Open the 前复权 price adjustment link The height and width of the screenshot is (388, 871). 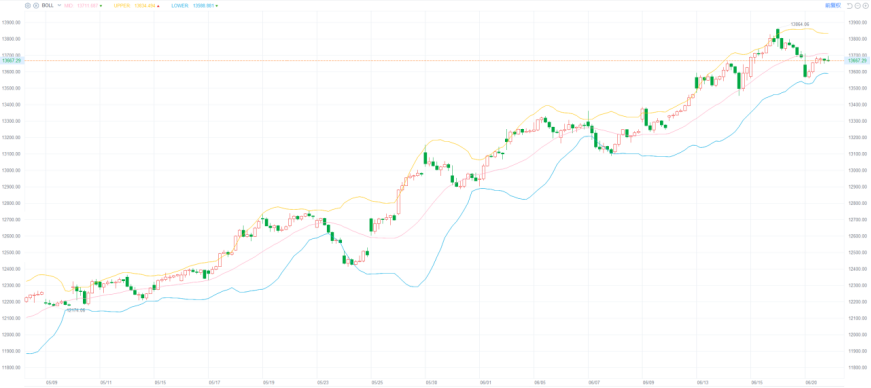pyautogui.click(x=833, y=6)
